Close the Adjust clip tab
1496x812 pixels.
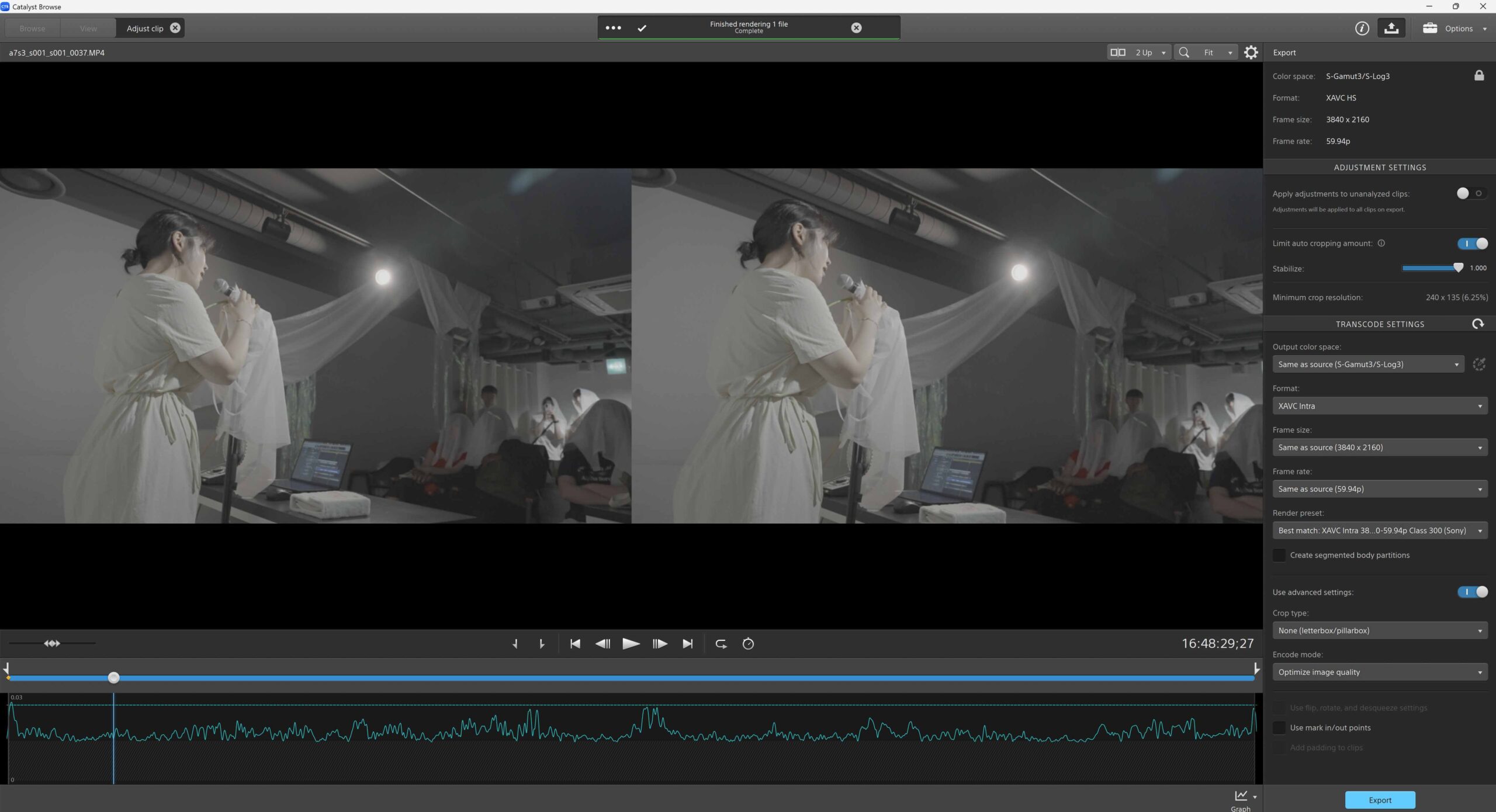coord(175,27)
